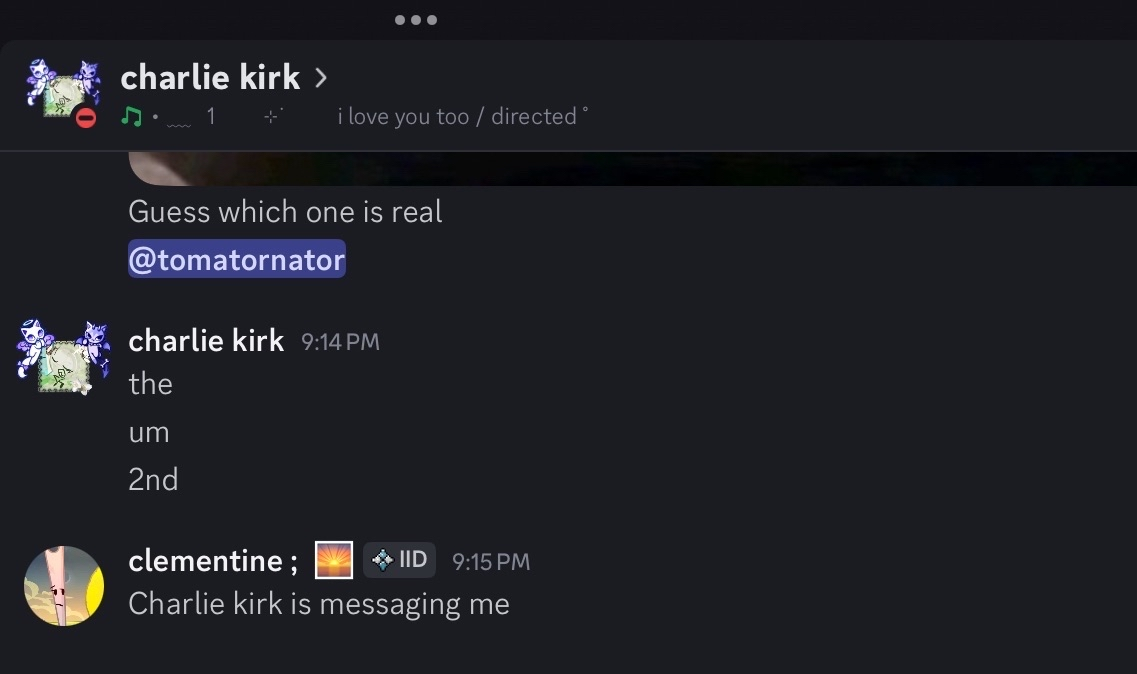Open clementine's round profile avatar
1137x674 pixels.
64,586
